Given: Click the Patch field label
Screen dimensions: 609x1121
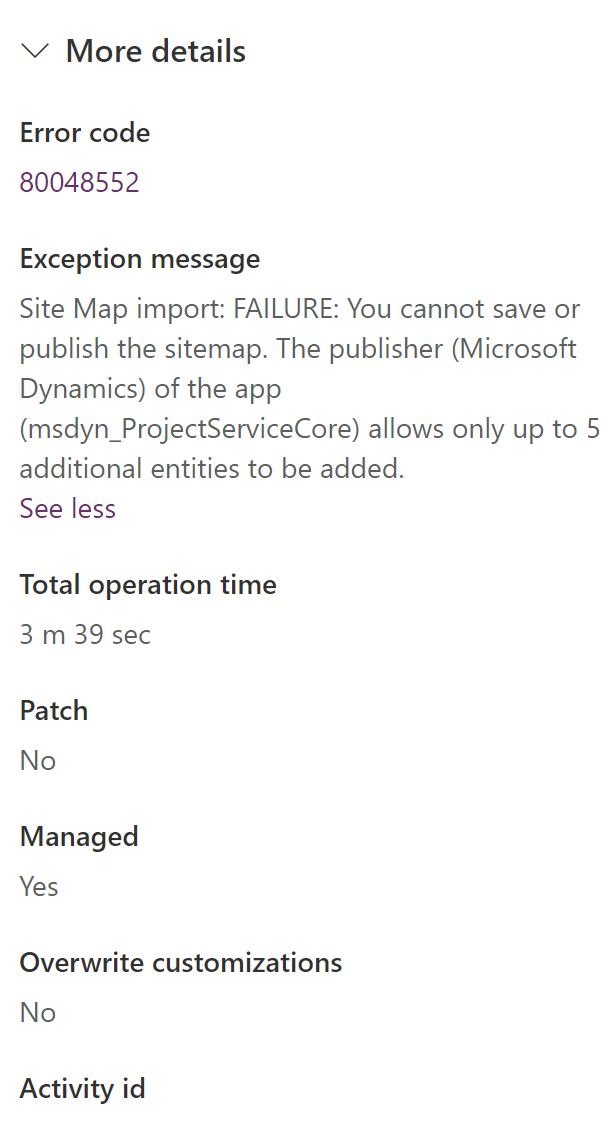Looking at the screenshot, I should (x=52, y=710).
